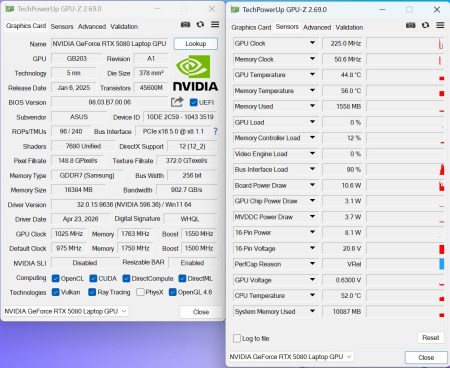This screenshot has height=368, width=450.
Task: Open Memory Controller Load dropdown arrow
Action: [x=312, y=137]
